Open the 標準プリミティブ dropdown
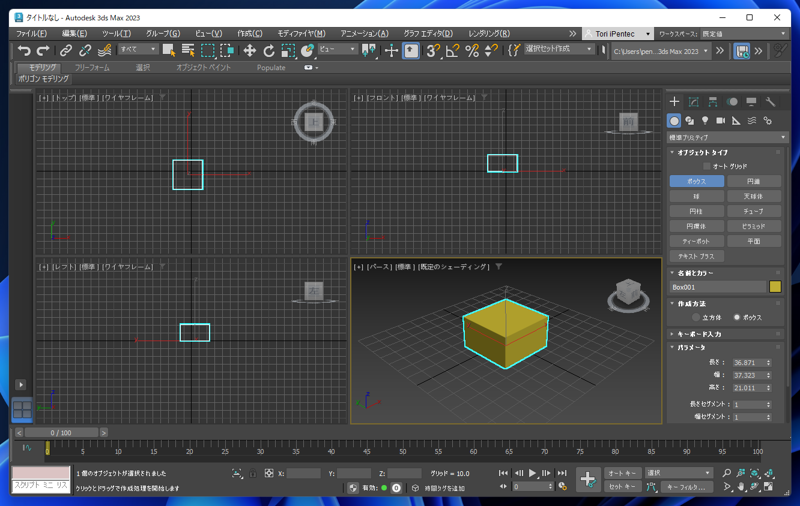This screenshot has width=800, height=506. point(727,137)
